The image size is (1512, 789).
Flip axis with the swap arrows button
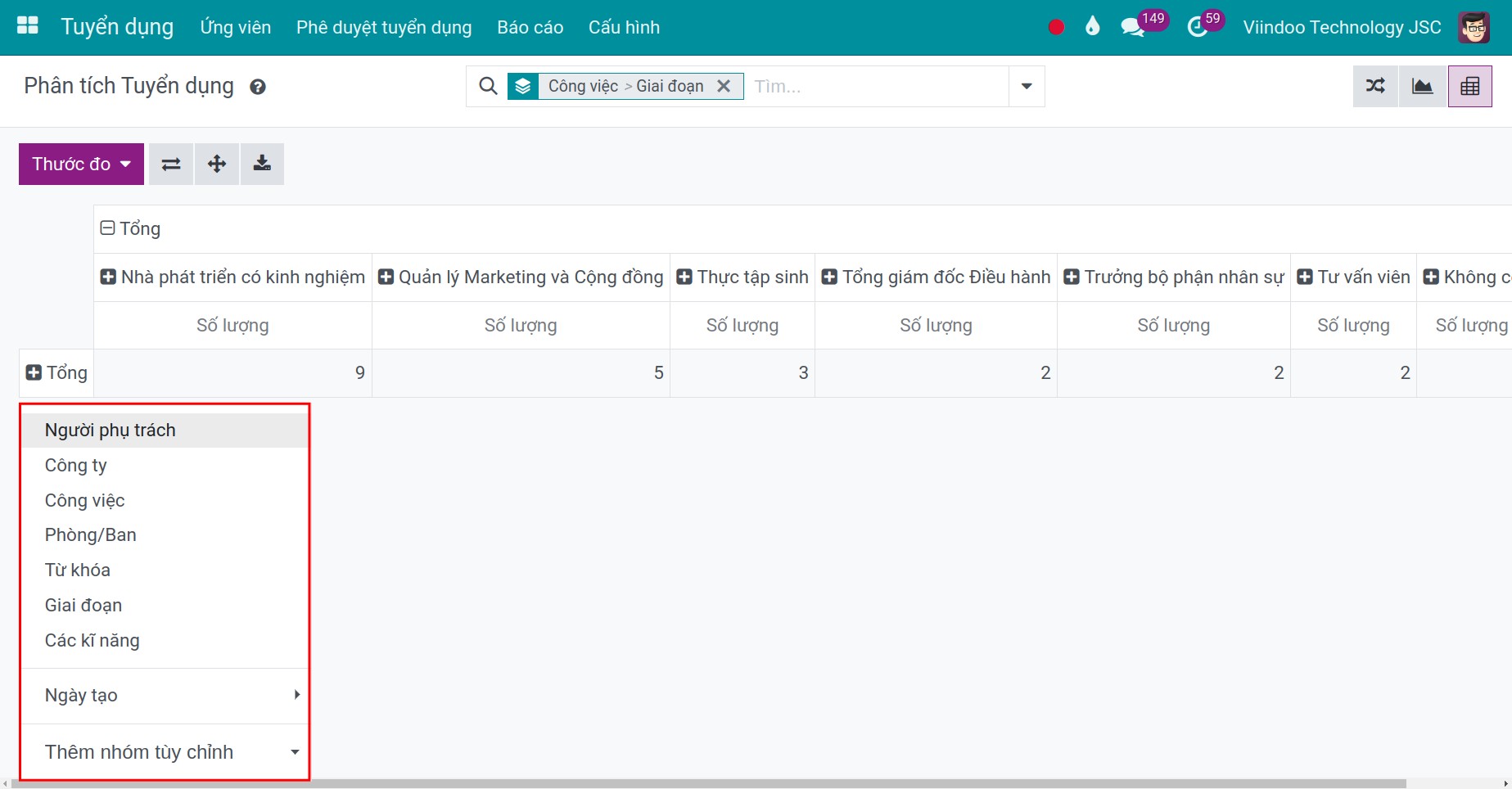(170, 164)
